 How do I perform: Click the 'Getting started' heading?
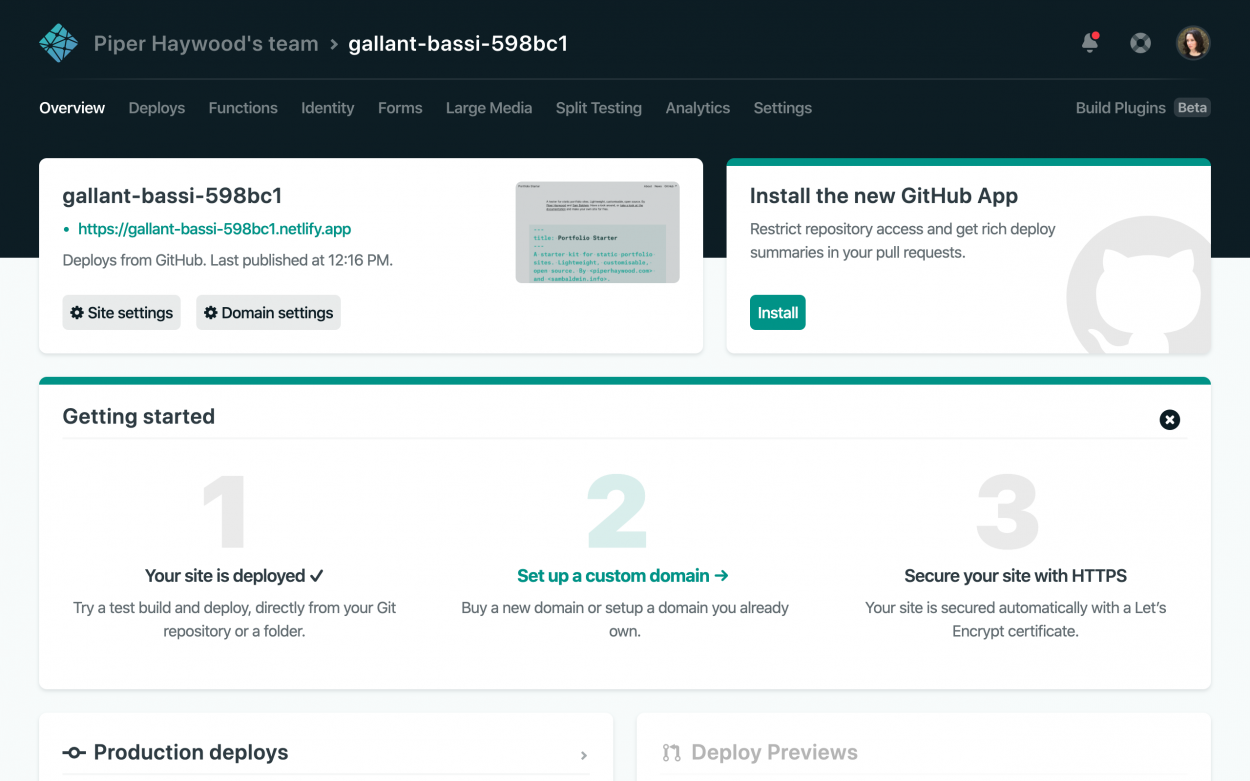click(139, 417)
